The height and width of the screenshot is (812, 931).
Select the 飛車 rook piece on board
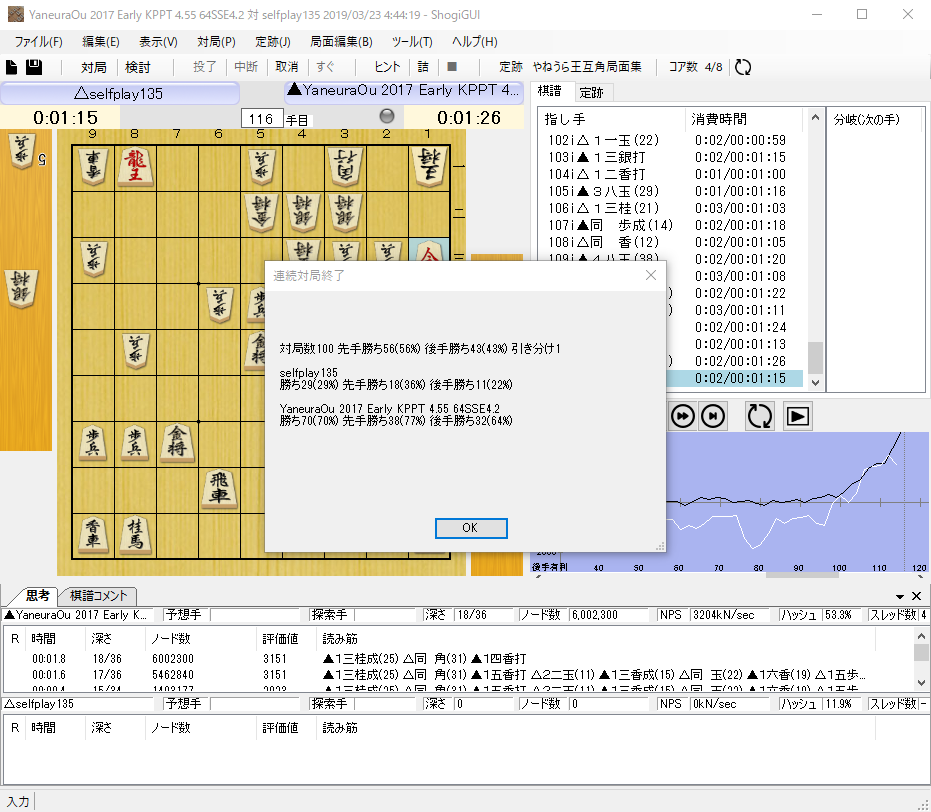coord(220,488)
